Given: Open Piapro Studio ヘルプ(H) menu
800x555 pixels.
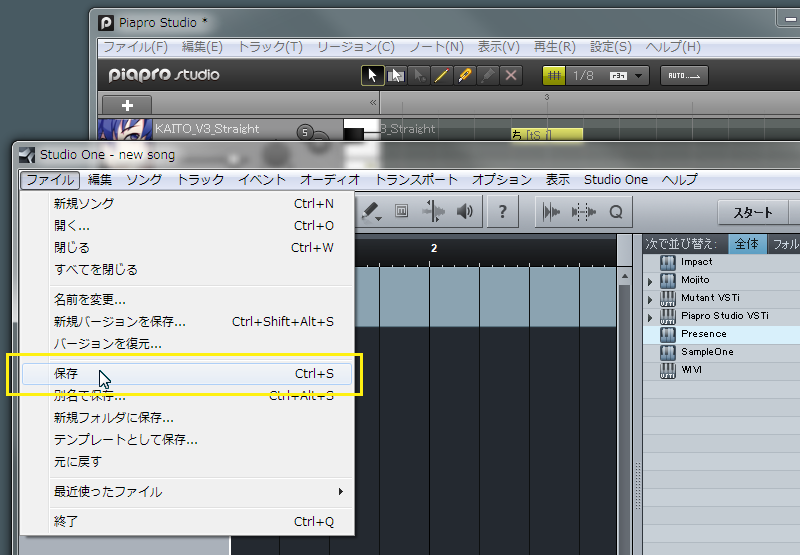Looking at the screenshot, I should [x=673, y=47].
